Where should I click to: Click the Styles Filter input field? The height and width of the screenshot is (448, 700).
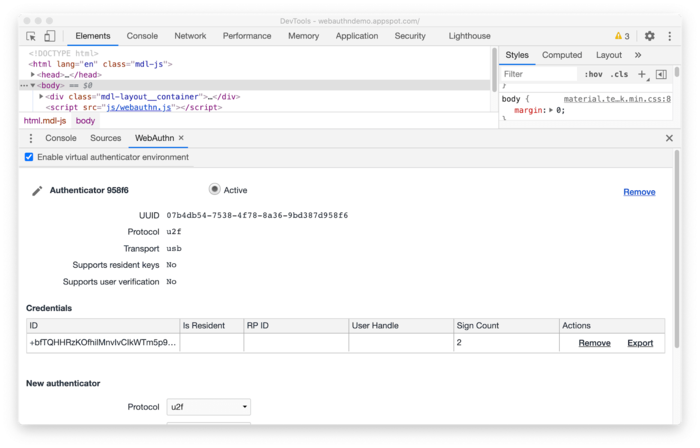point(538,74)
